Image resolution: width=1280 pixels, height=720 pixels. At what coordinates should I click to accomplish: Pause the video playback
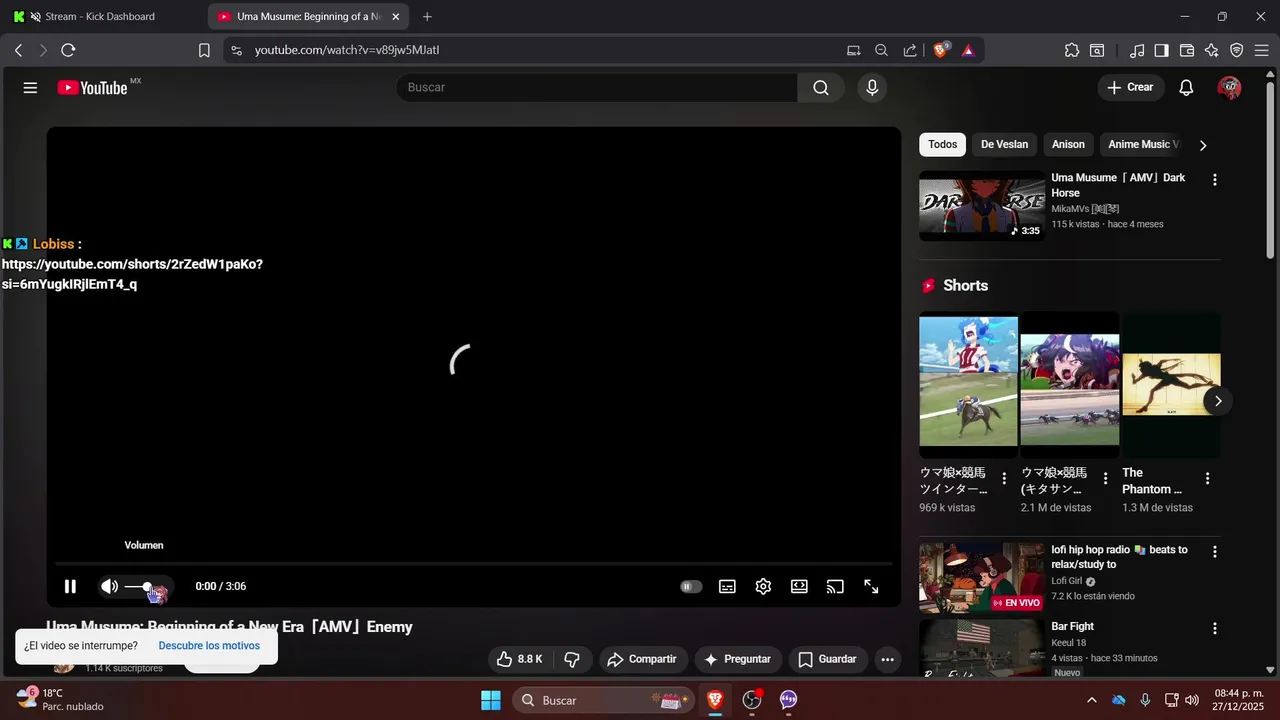click(x=70, y=587)
